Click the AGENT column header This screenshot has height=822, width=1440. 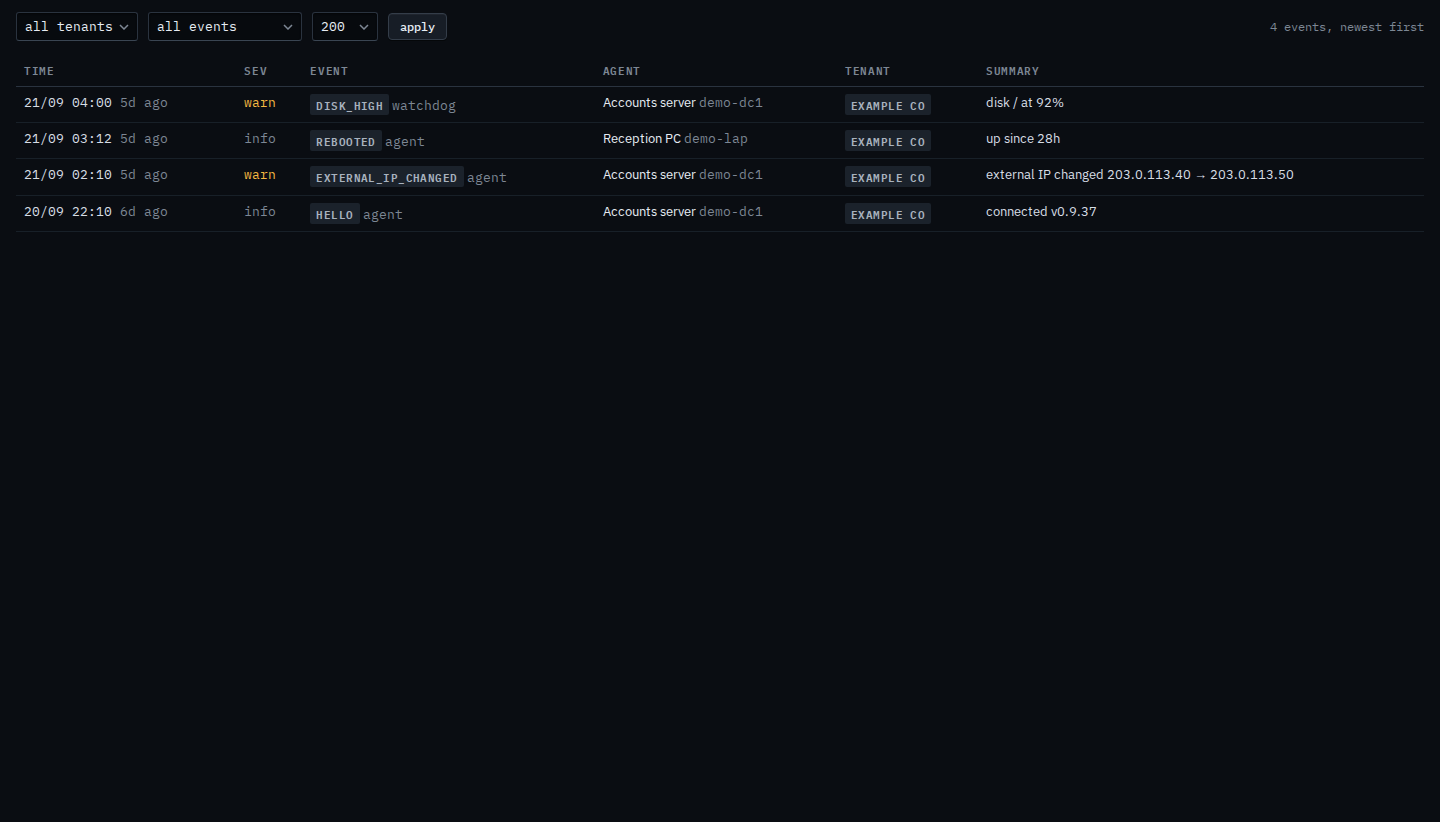(621, 71)
